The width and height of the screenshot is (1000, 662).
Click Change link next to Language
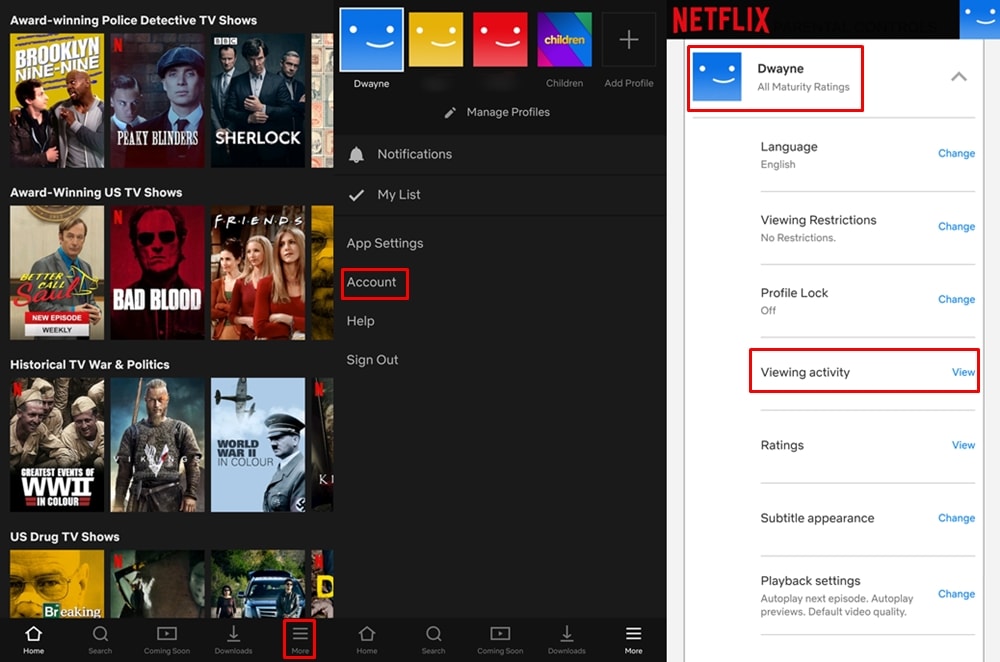[x=956, y=153]
